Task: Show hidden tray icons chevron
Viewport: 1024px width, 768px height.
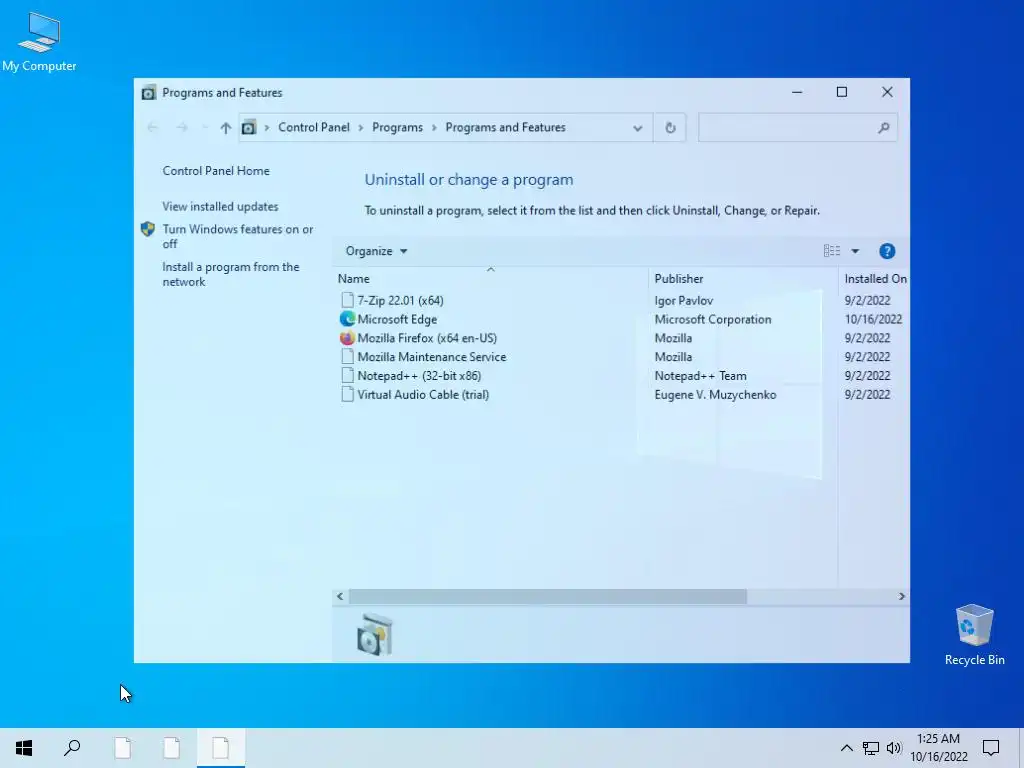Action: click(x=846, y=748)
